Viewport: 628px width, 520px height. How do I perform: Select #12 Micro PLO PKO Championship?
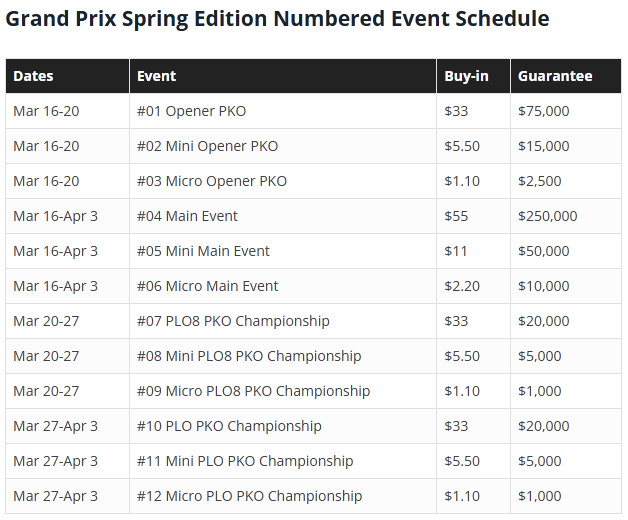point(250,496)
